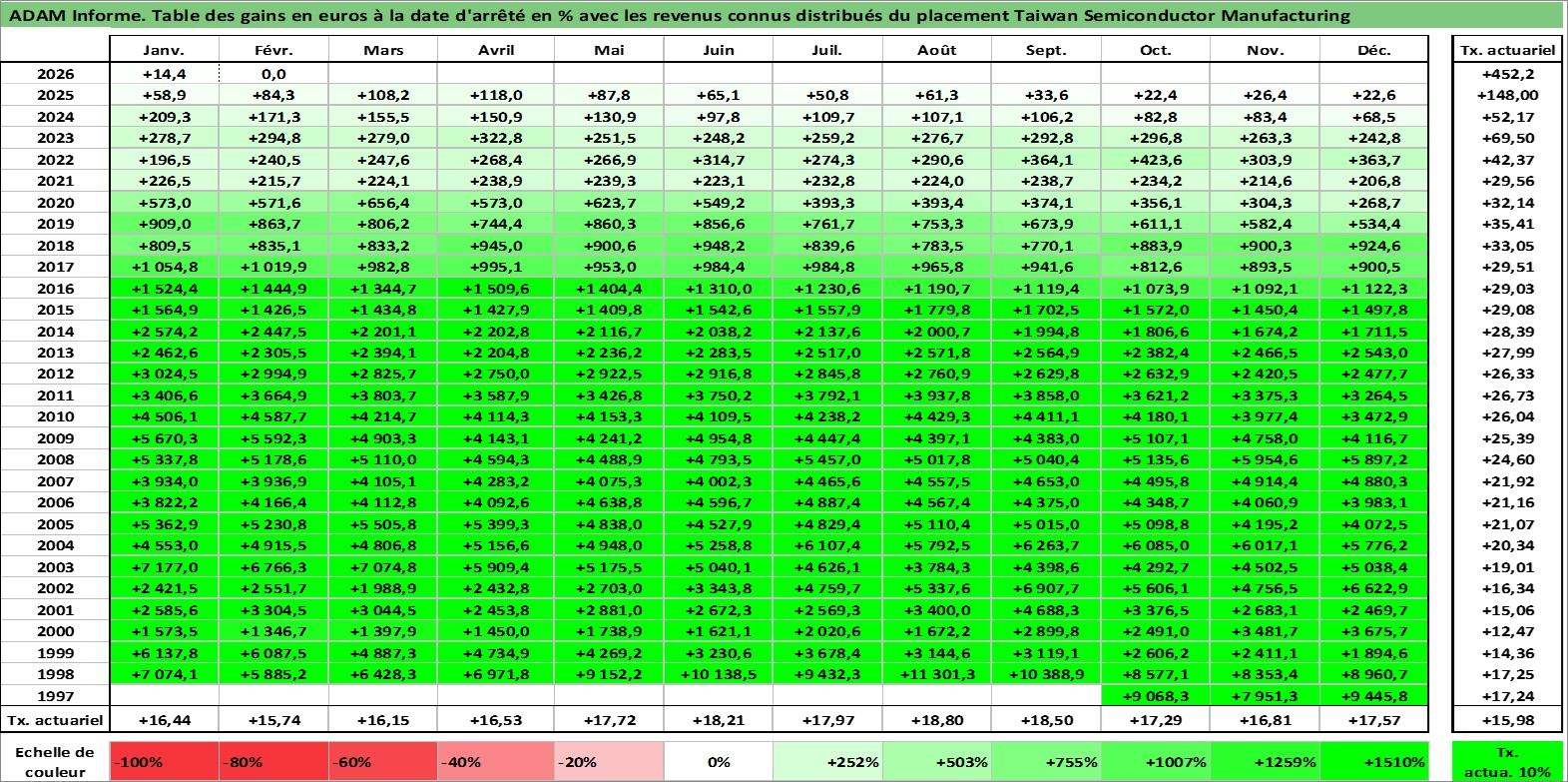
Task: Select the -40% color scale swatch
Action: click(x=496, y=761)
